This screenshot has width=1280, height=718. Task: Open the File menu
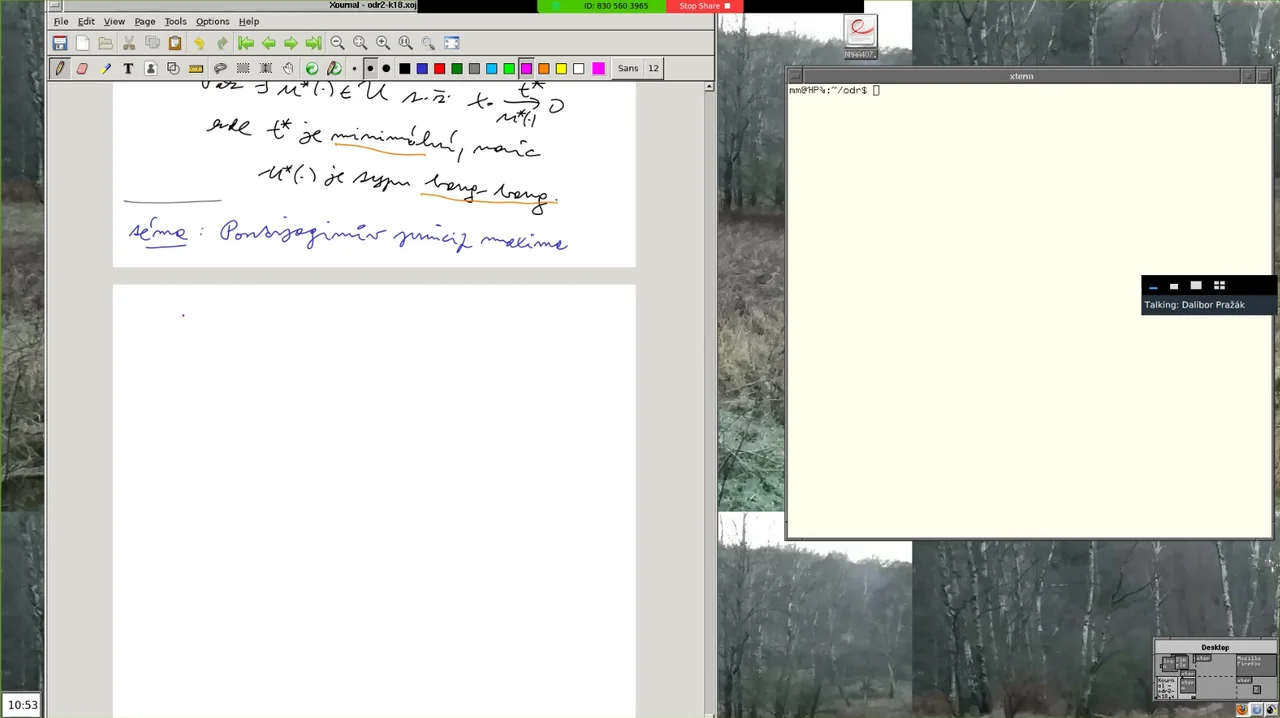pos(61,21)
